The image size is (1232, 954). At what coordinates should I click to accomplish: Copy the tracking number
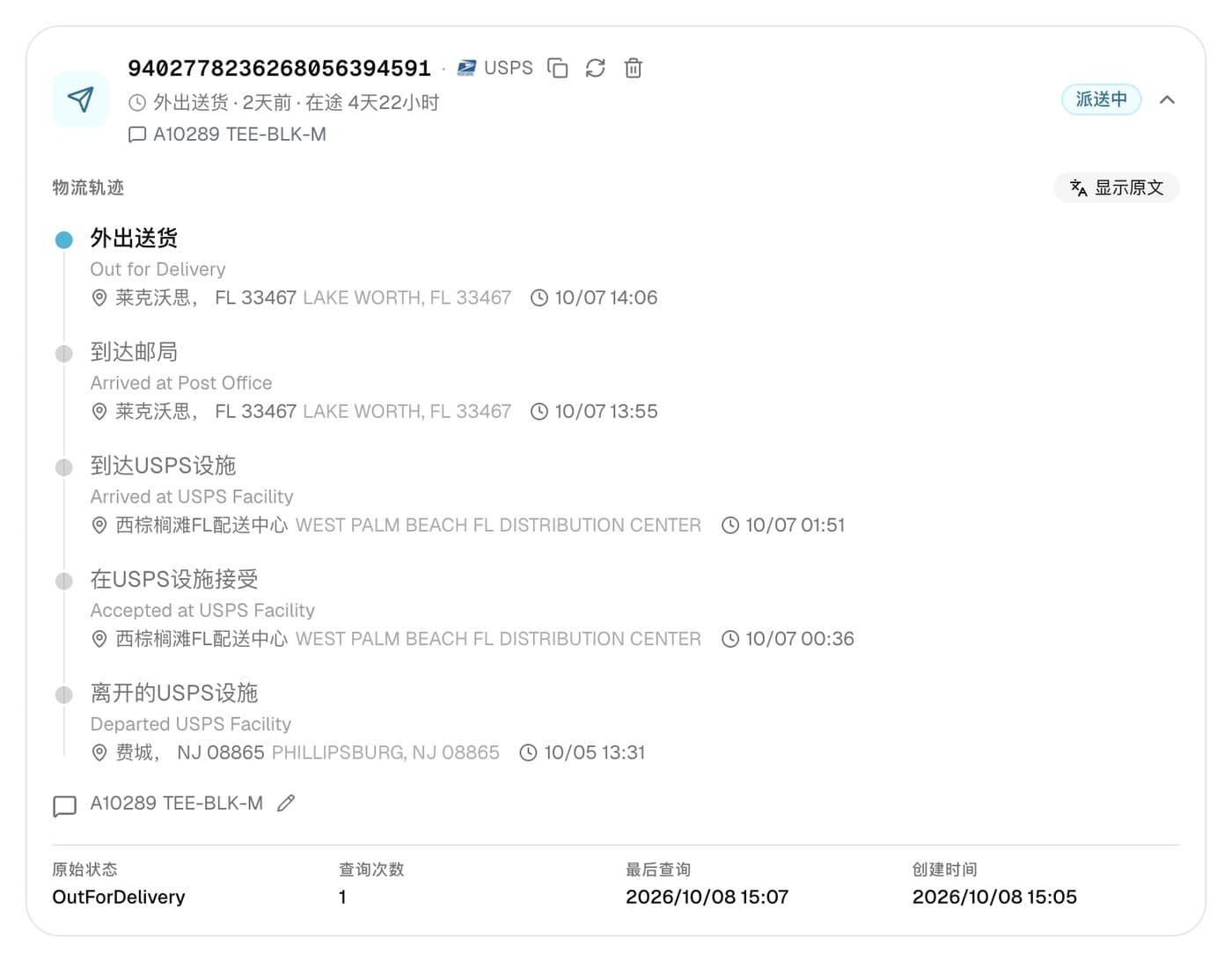tap(558, 68)
